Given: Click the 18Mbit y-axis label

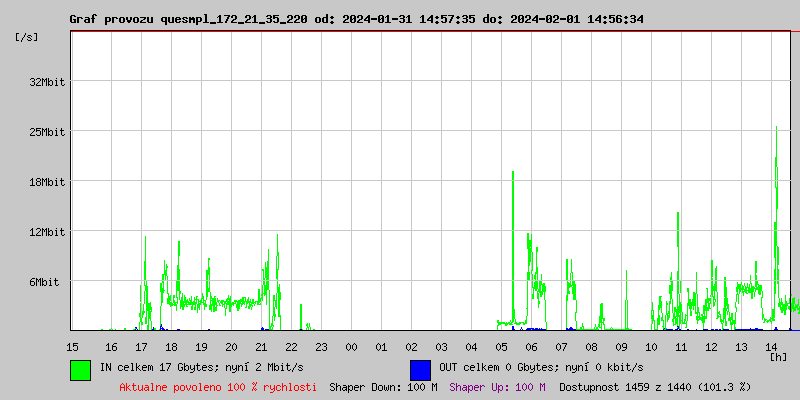Looking at the screenshot, I should [x=47, y=182].
